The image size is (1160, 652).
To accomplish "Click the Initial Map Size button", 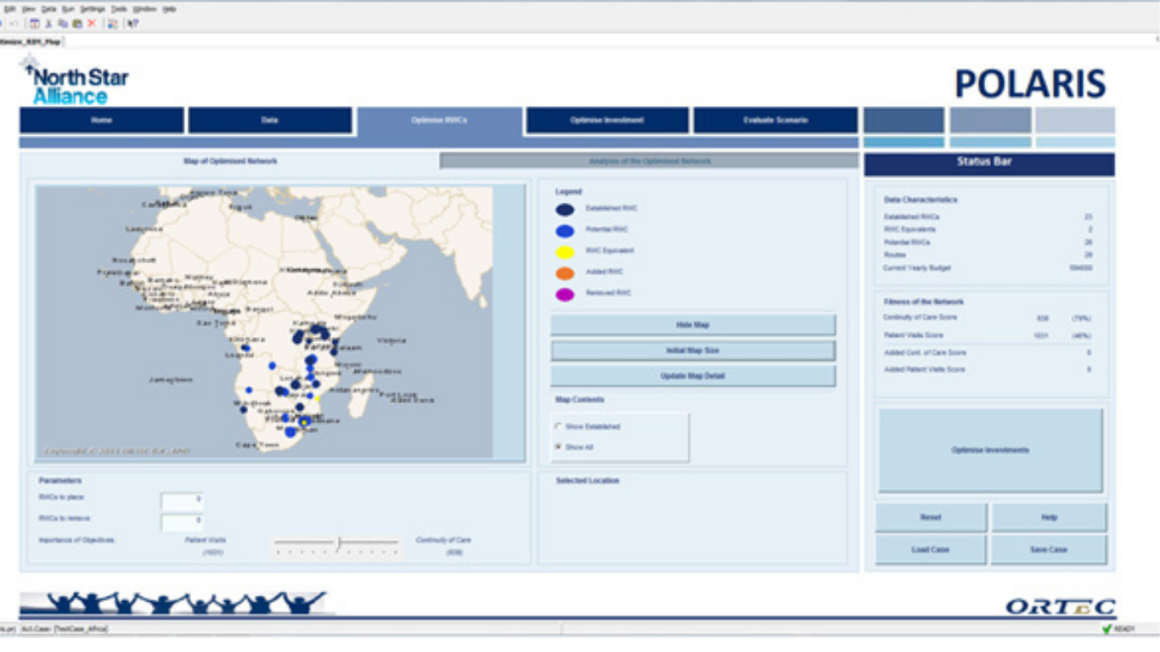I will point(693,351).
